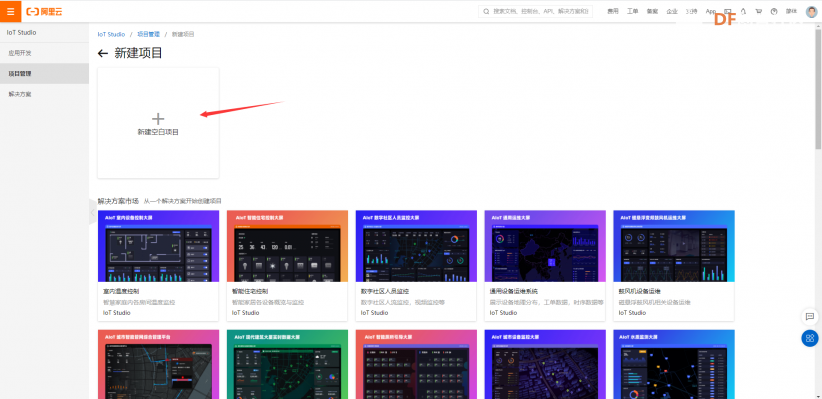
Task: Switch language via 简体 option
Action: click(x=791, y=12)
